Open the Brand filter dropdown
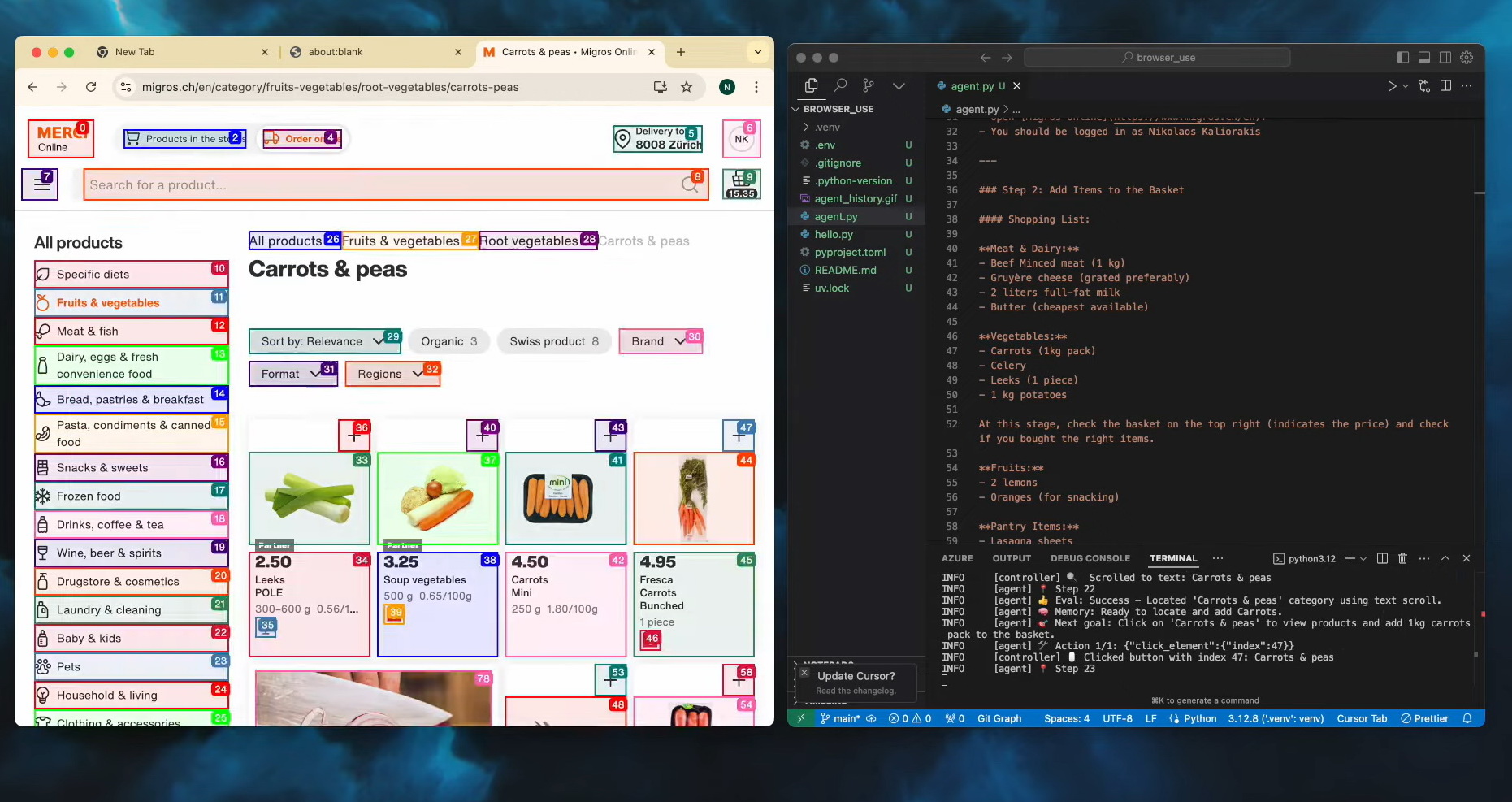This screenshot has width=1512, height=802. (x=661, y=341)
